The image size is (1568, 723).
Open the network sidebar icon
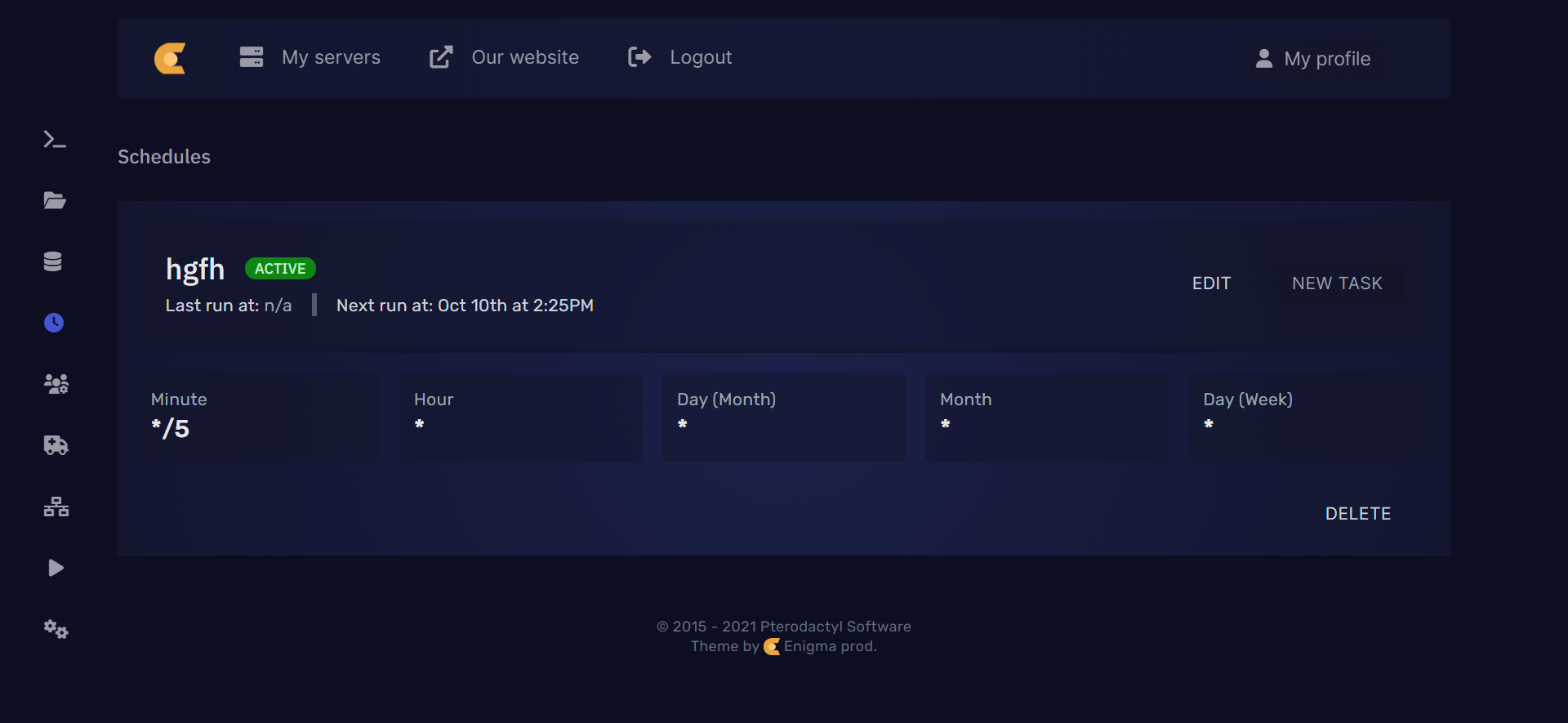point(56,507)
